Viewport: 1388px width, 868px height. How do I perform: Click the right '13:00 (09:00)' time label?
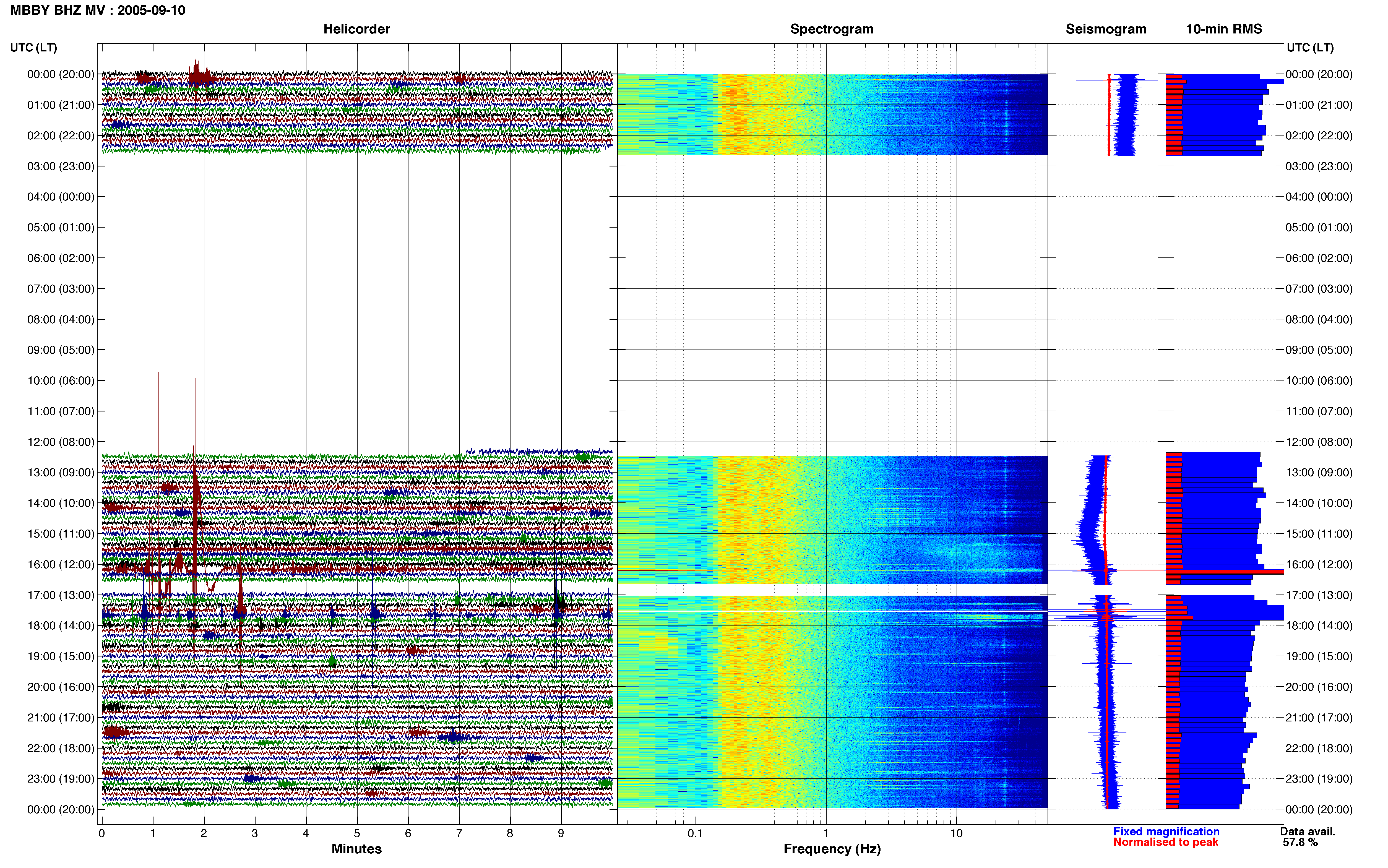1319,473
